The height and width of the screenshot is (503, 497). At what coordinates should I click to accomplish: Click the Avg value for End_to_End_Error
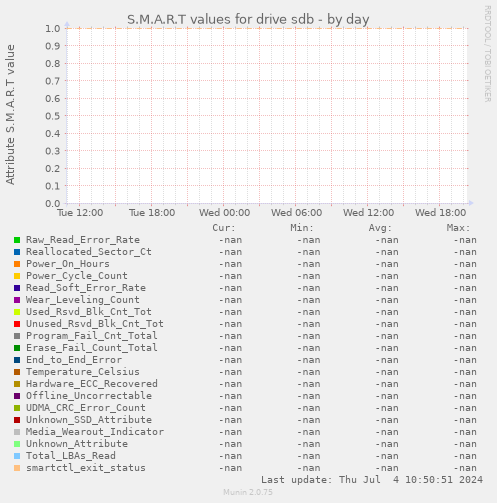[387, 360]
